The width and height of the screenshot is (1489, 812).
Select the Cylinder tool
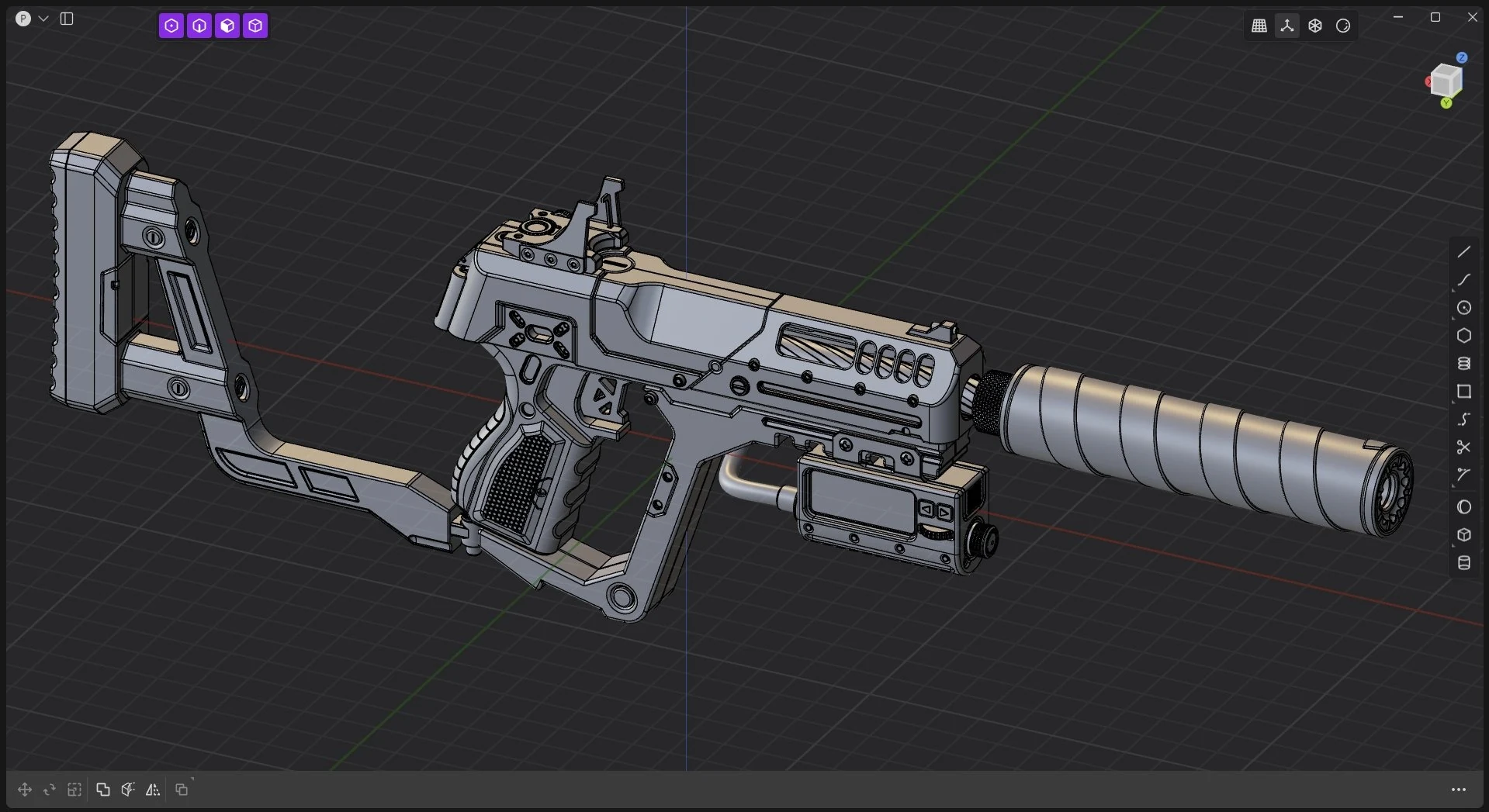[1464, 563]
